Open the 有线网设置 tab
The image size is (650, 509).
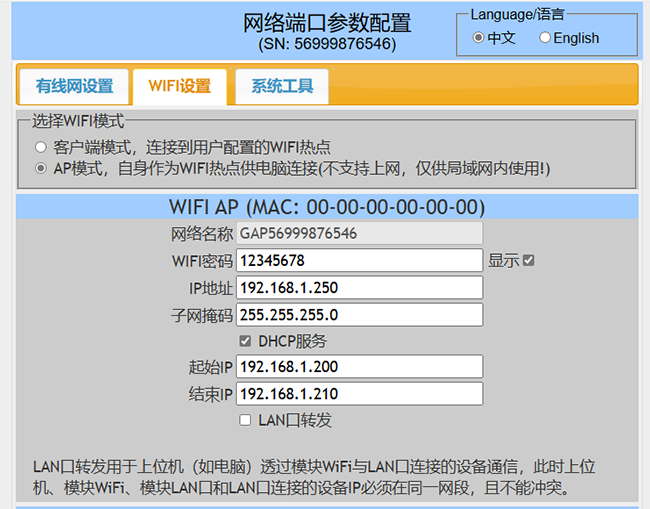coord(74,86)
